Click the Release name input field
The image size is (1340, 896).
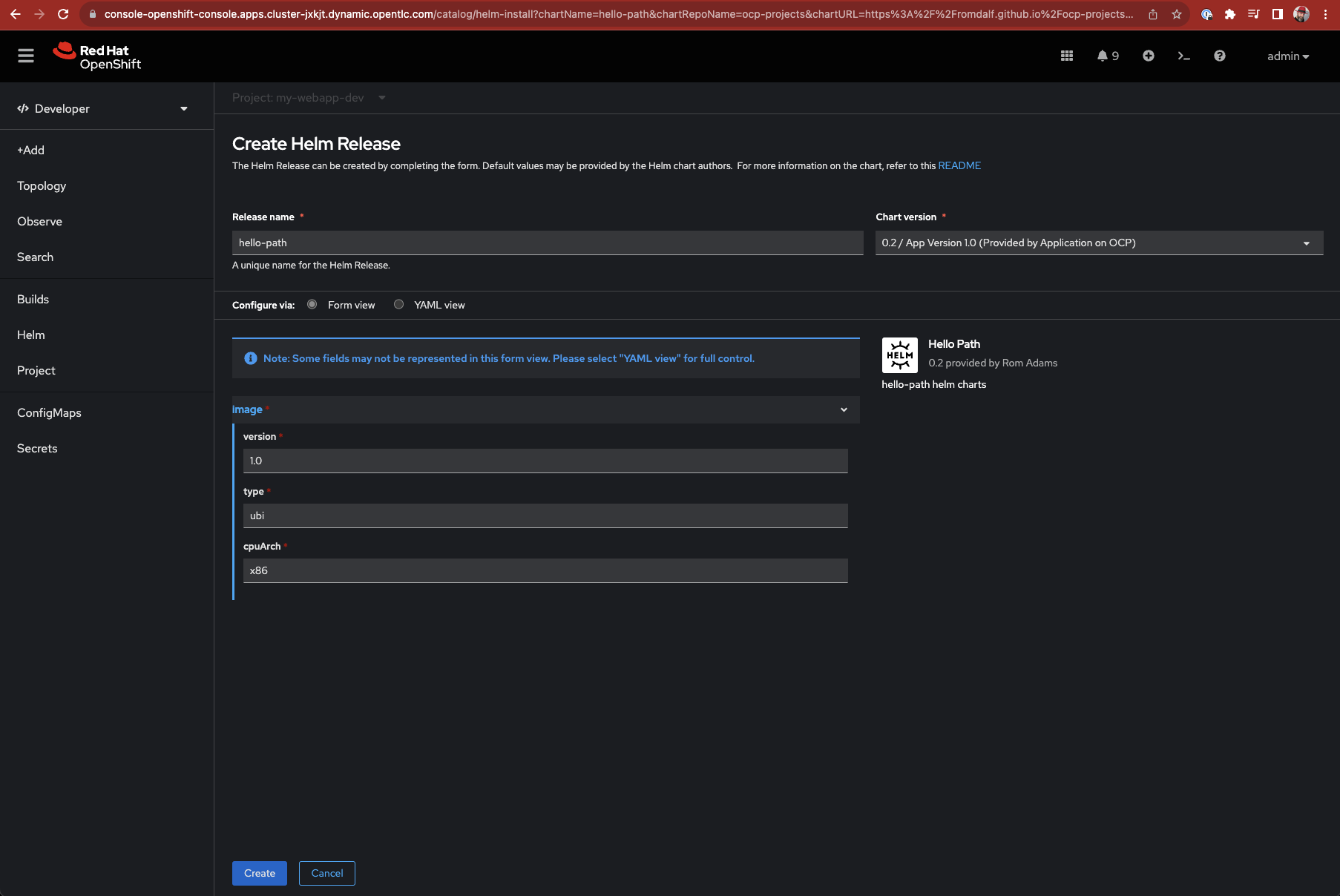click(547, 243)
